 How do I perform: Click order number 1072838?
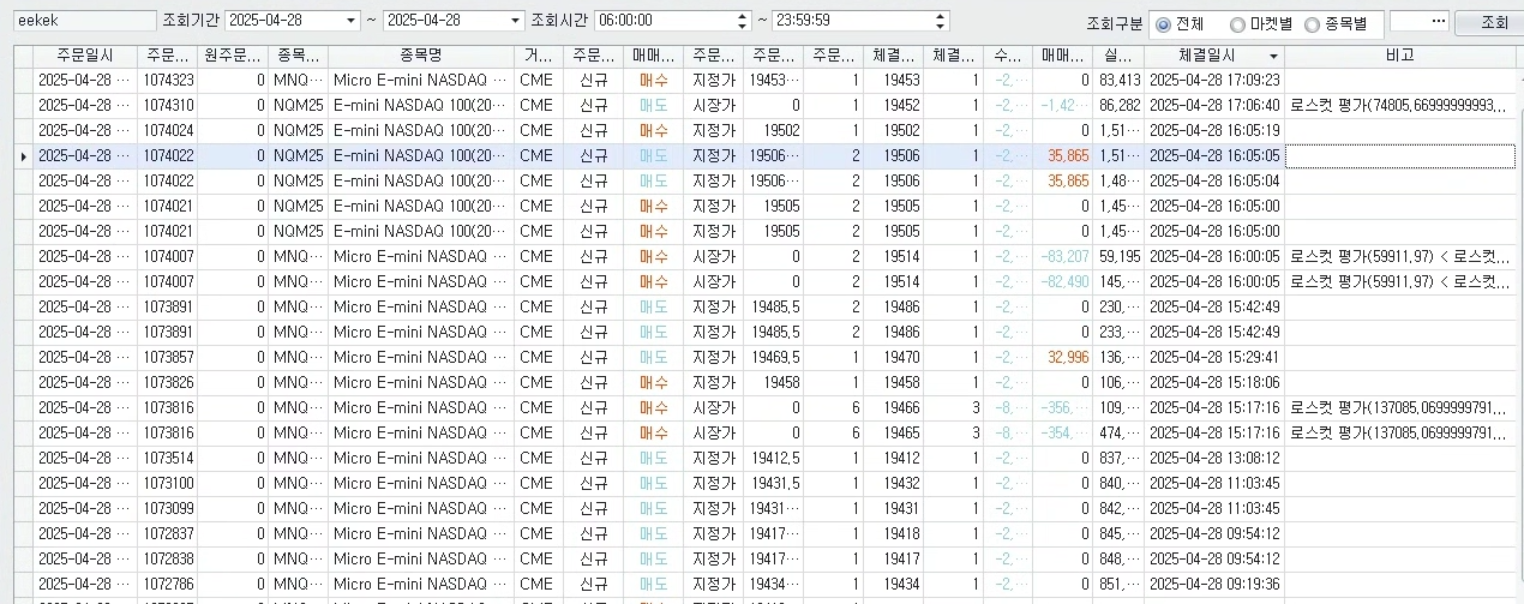168,559
